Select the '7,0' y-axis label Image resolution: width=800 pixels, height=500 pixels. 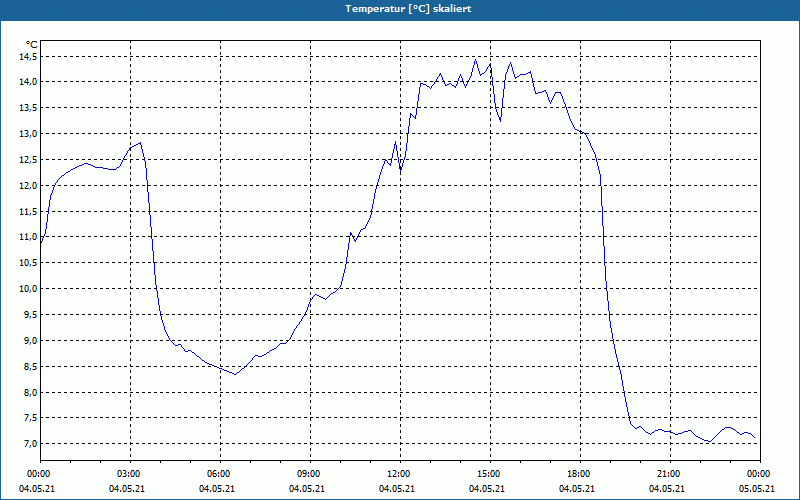point(30,444)
